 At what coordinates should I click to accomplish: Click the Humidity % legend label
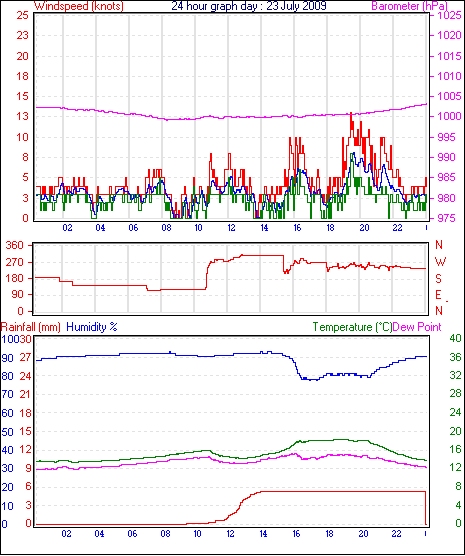(x=92, y=327)
